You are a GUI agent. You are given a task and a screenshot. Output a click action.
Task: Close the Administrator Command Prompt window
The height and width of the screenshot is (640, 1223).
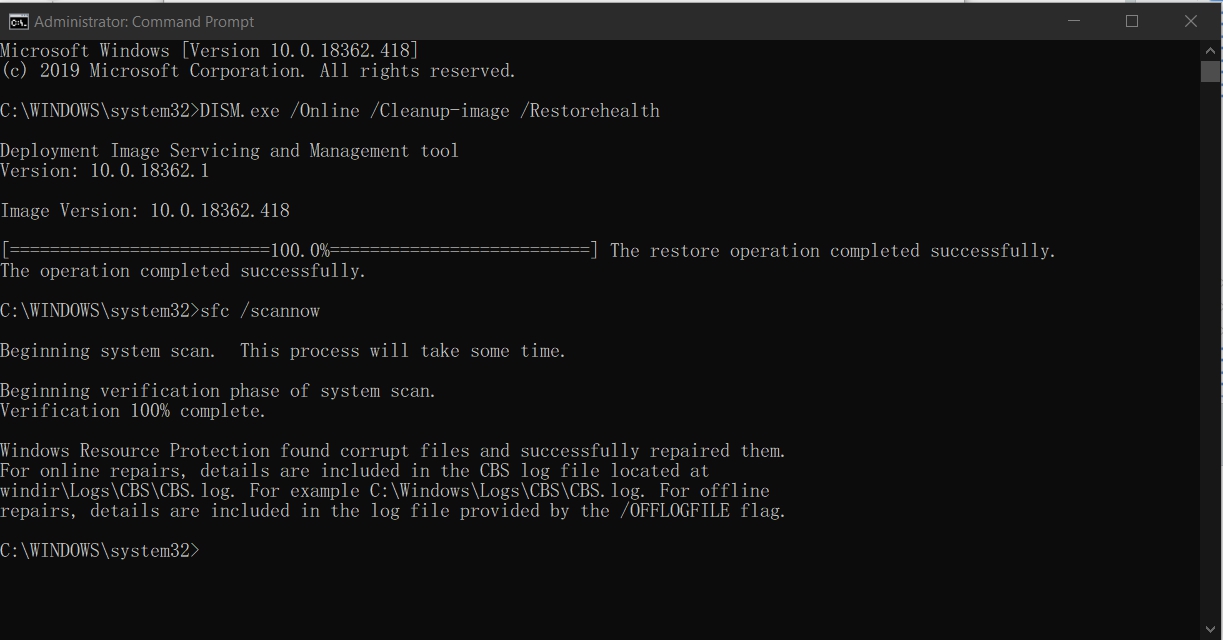1190,21
